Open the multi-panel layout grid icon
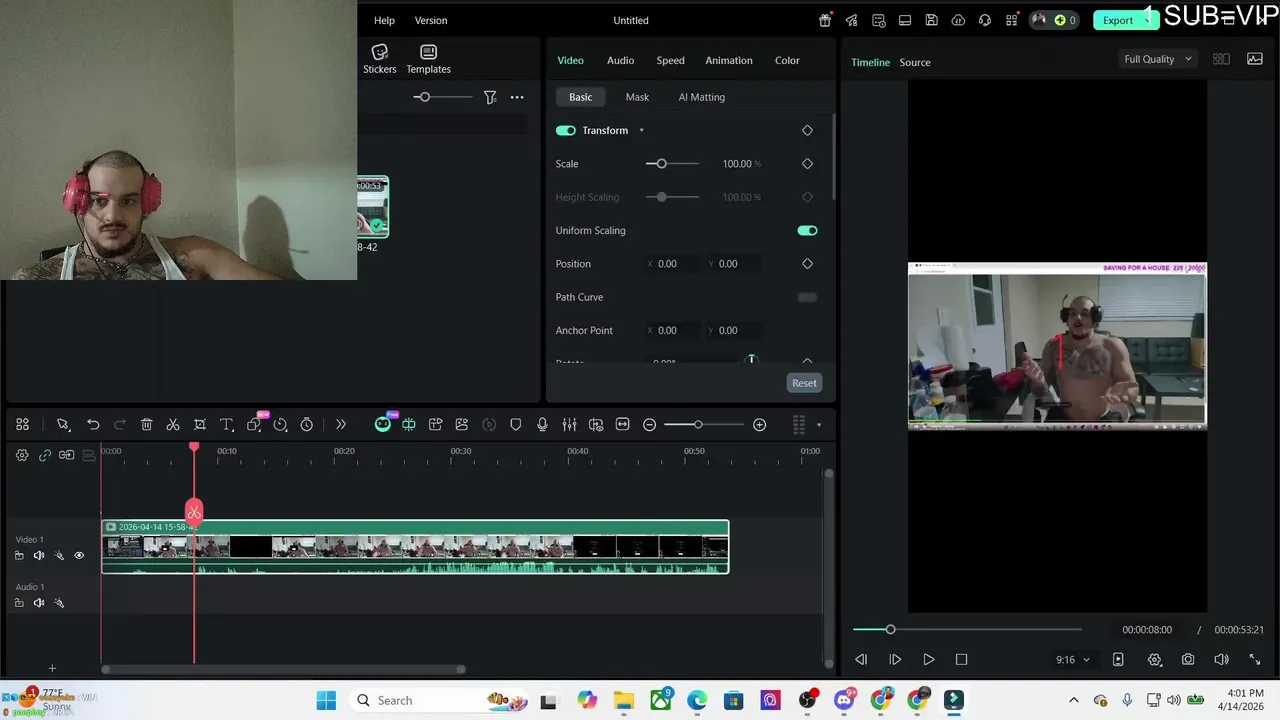Viewport: 1280px width, 720px height. click(x=22, y=425)
